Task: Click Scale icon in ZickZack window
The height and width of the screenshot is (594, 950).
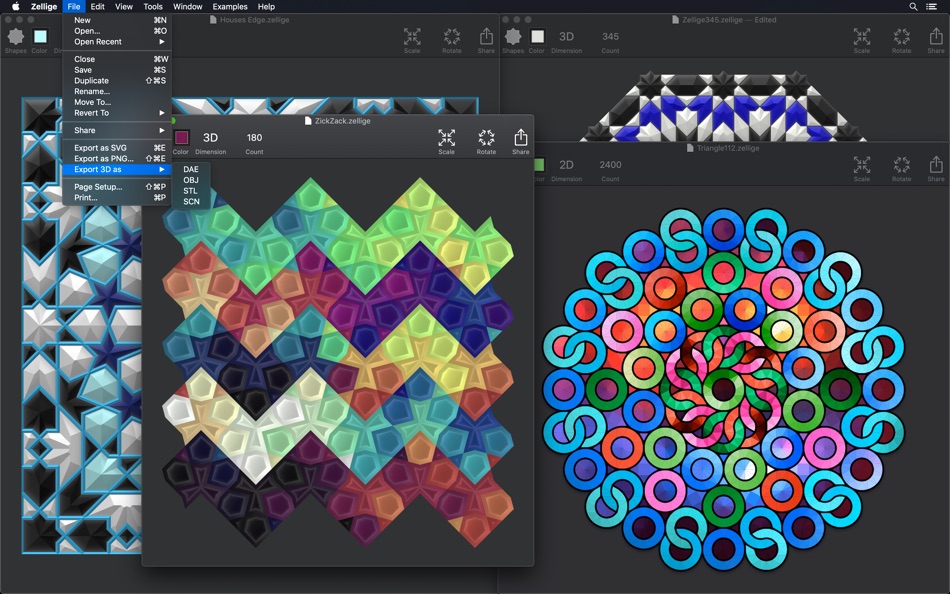Action: click(446, 139)
